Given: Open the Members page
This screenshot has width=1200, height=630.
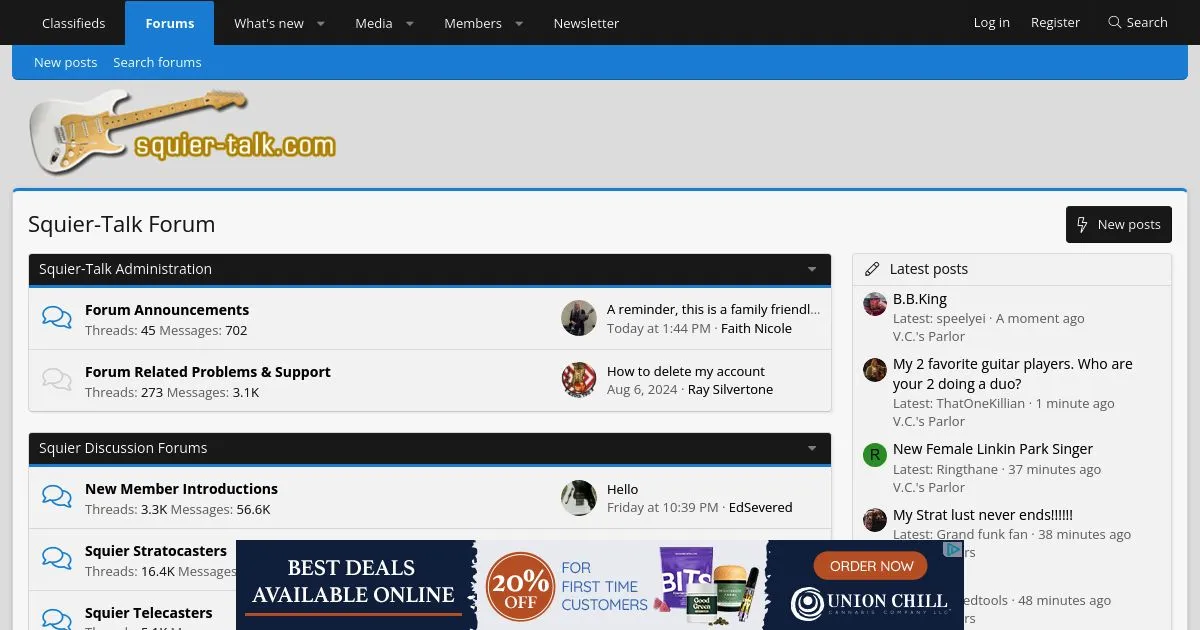Looking at the screenshot, I should coord(473,23).
